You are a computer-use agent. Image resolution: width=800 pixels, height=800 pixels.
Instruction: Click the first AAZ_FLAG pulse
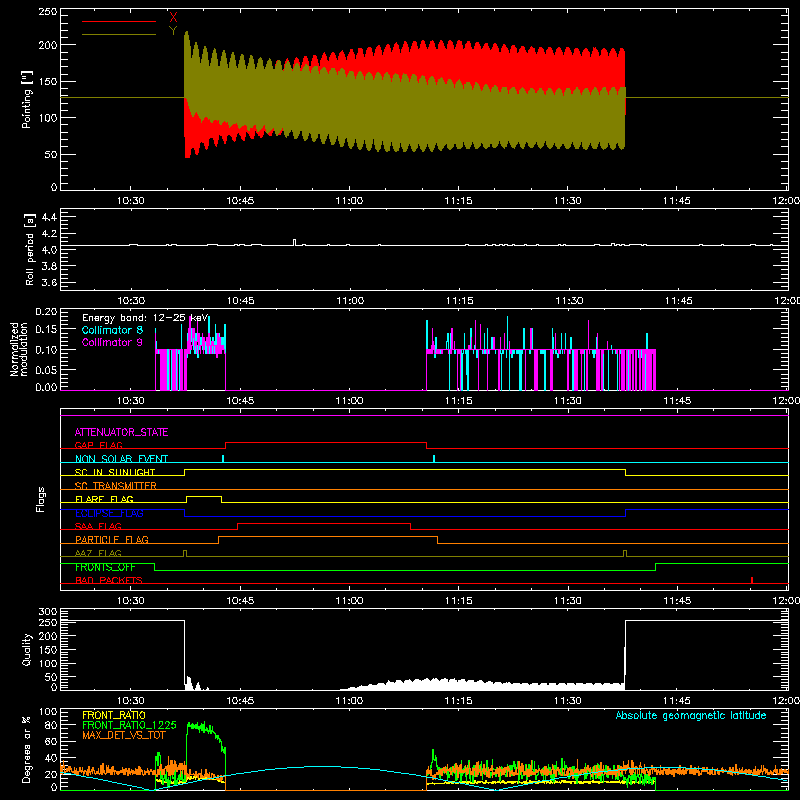[x=185, y=553]
